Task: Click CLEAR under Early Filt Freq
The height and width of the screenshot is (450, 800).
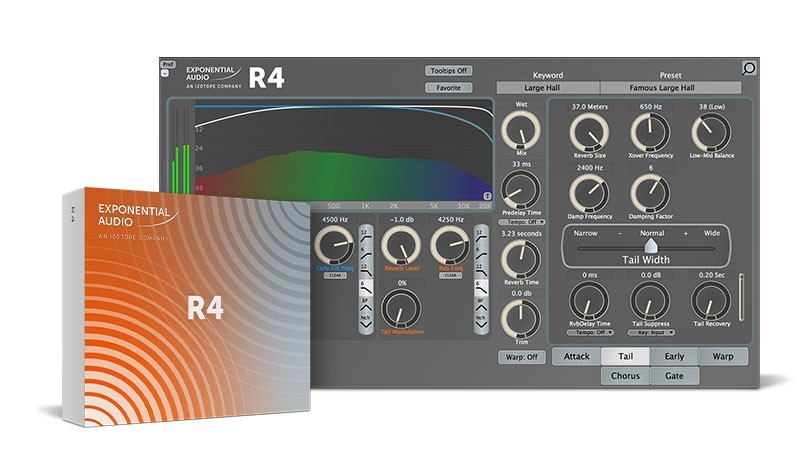Action: click(335, 276)
